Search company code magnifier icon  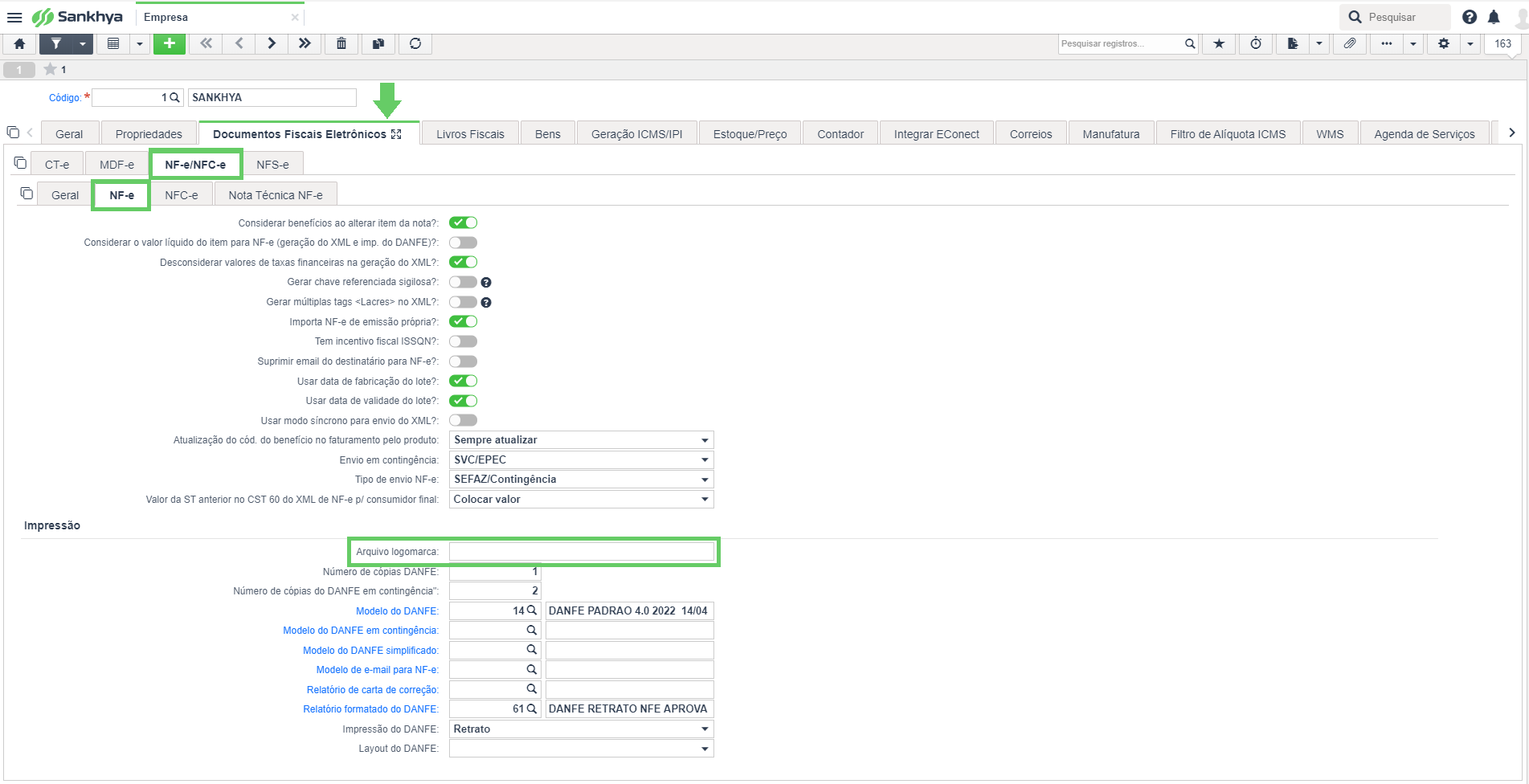click(x=174, y=97)
